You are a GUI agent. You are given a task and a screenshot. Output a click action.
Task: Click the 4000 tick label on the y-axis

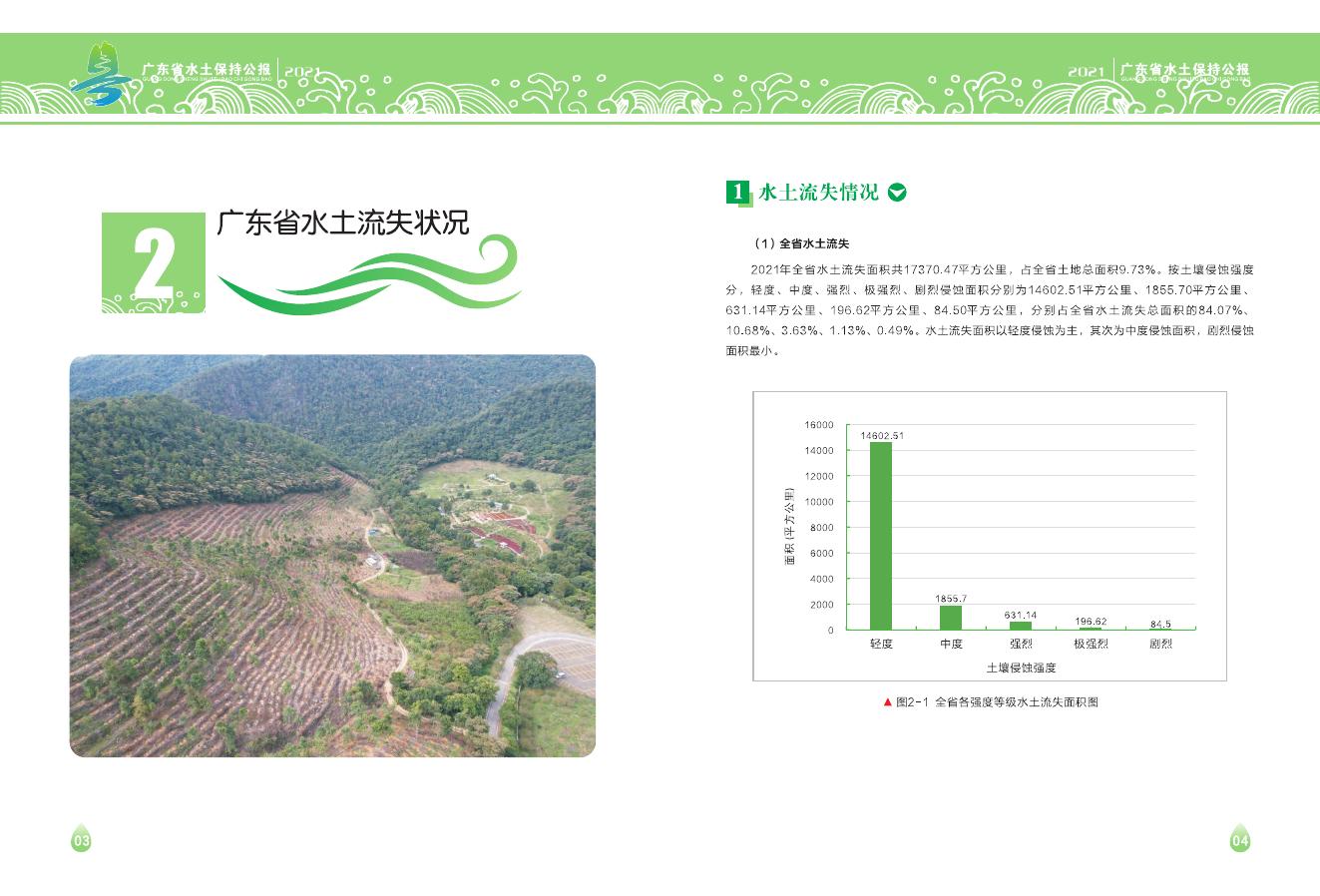coord(821,579)
